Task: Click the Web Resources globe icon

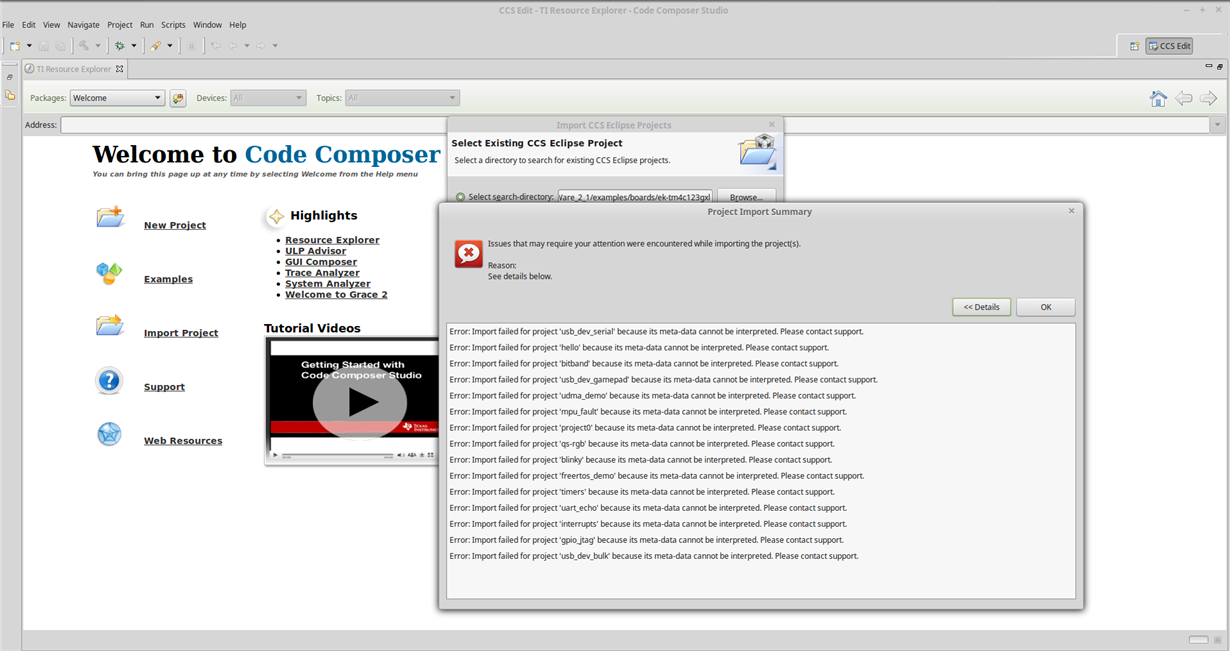Action: pos(109,434)
